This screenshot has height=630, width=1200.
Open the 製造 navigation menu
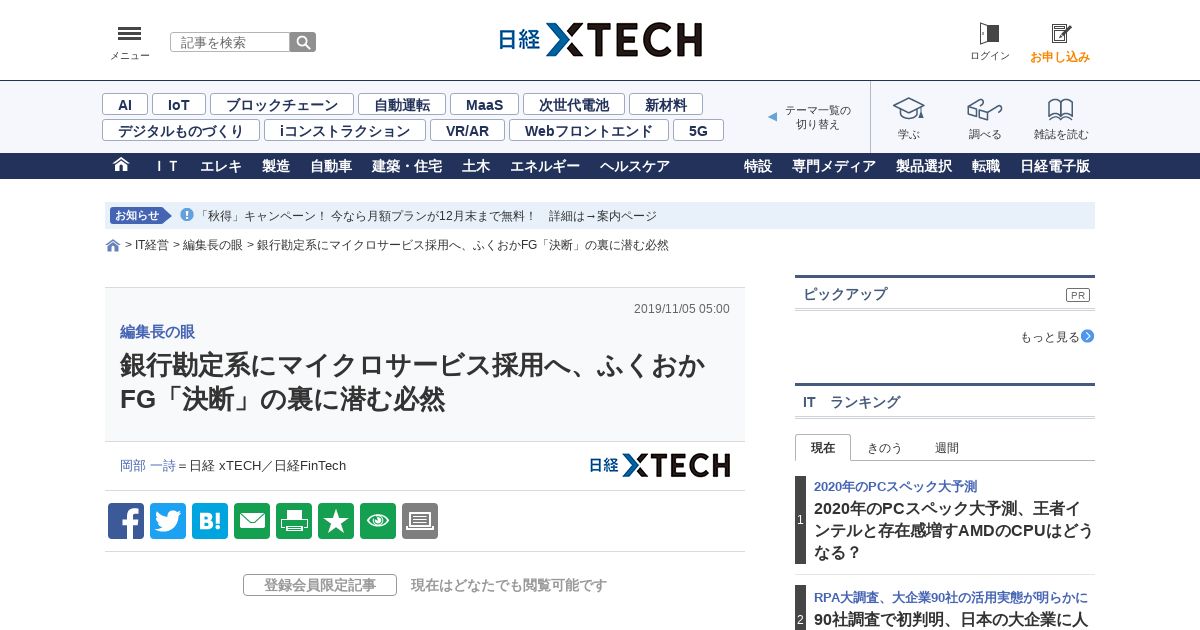276,166
